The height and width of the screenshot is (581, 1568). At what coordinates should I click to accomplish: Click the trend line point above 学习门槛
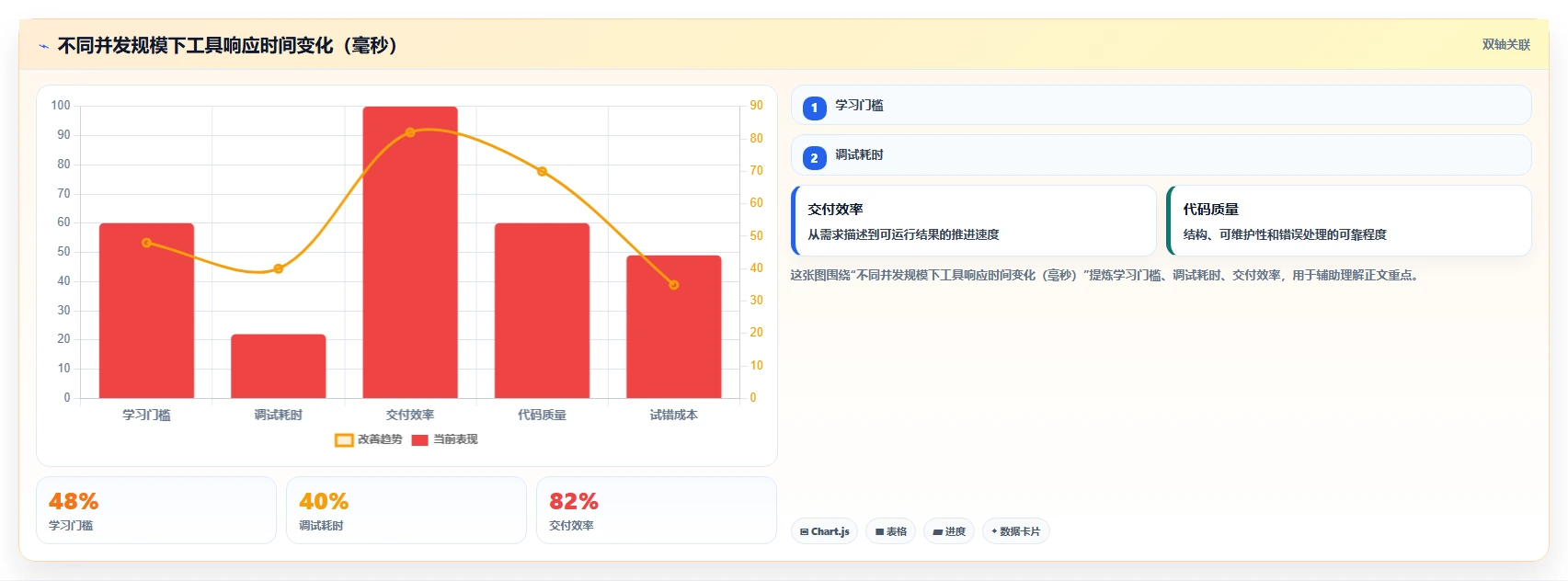(146, 243)
